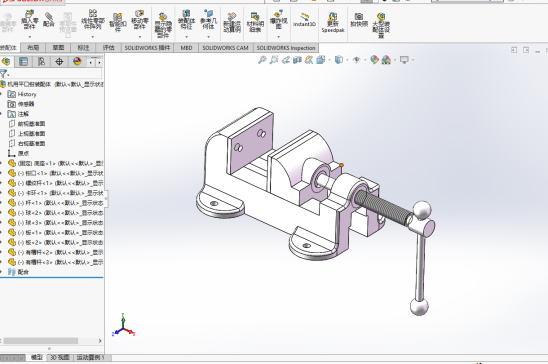
Task: Click the Apply Scene icon
Action: (x=386, y=60)
